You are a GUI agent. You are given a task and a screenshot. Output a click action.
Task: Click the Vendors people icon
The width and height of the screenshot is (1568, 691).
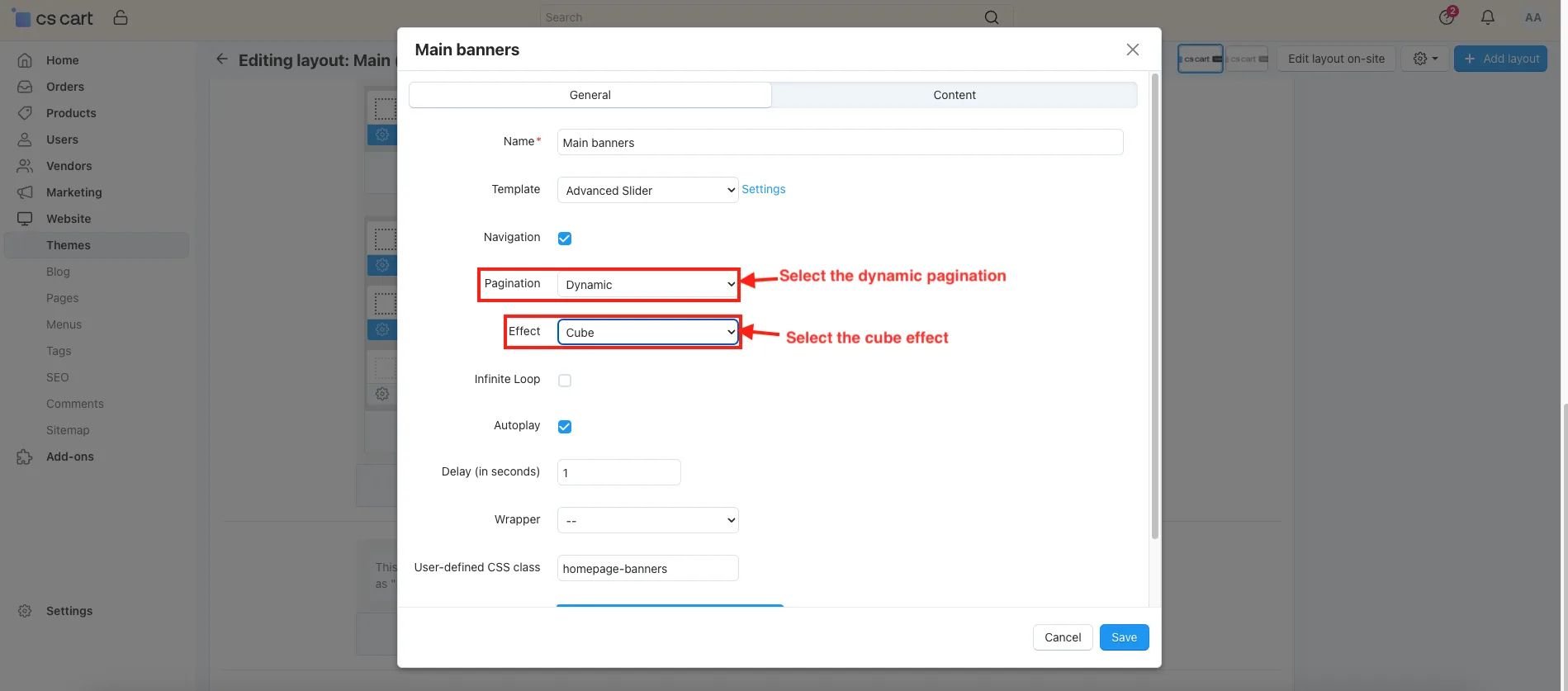pyautogui.click(x=26, y=166)
